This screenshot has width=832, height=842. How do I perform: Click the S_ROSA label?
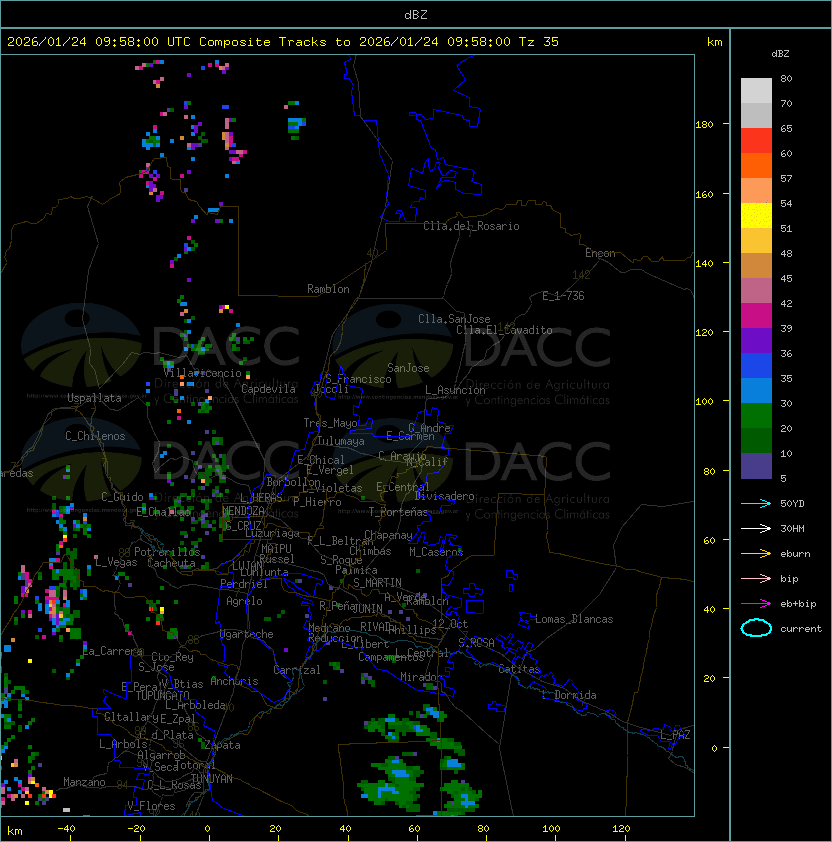476,642
